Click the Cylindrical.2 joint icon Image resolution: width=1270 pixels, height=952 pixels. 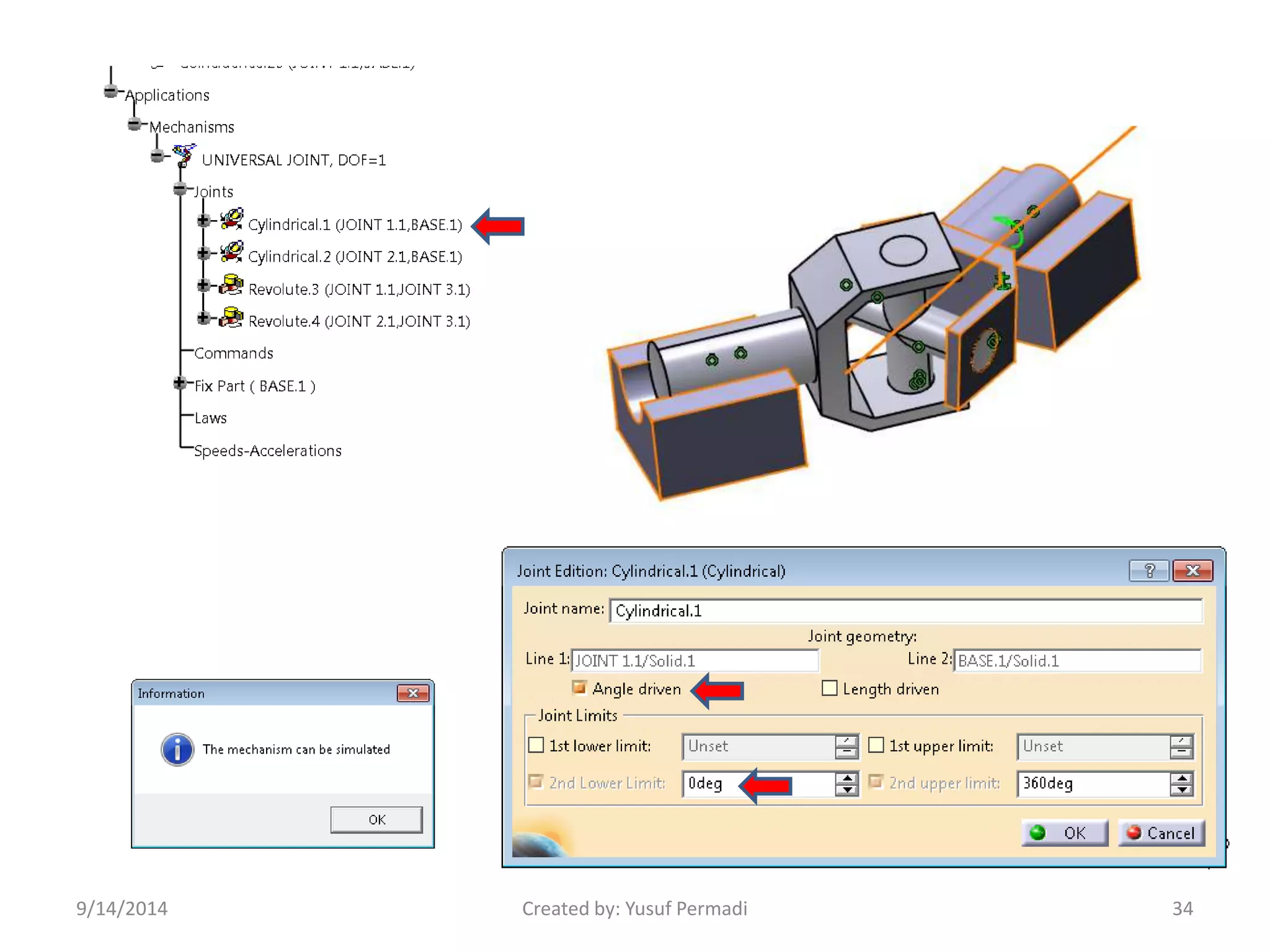point(231,252)
